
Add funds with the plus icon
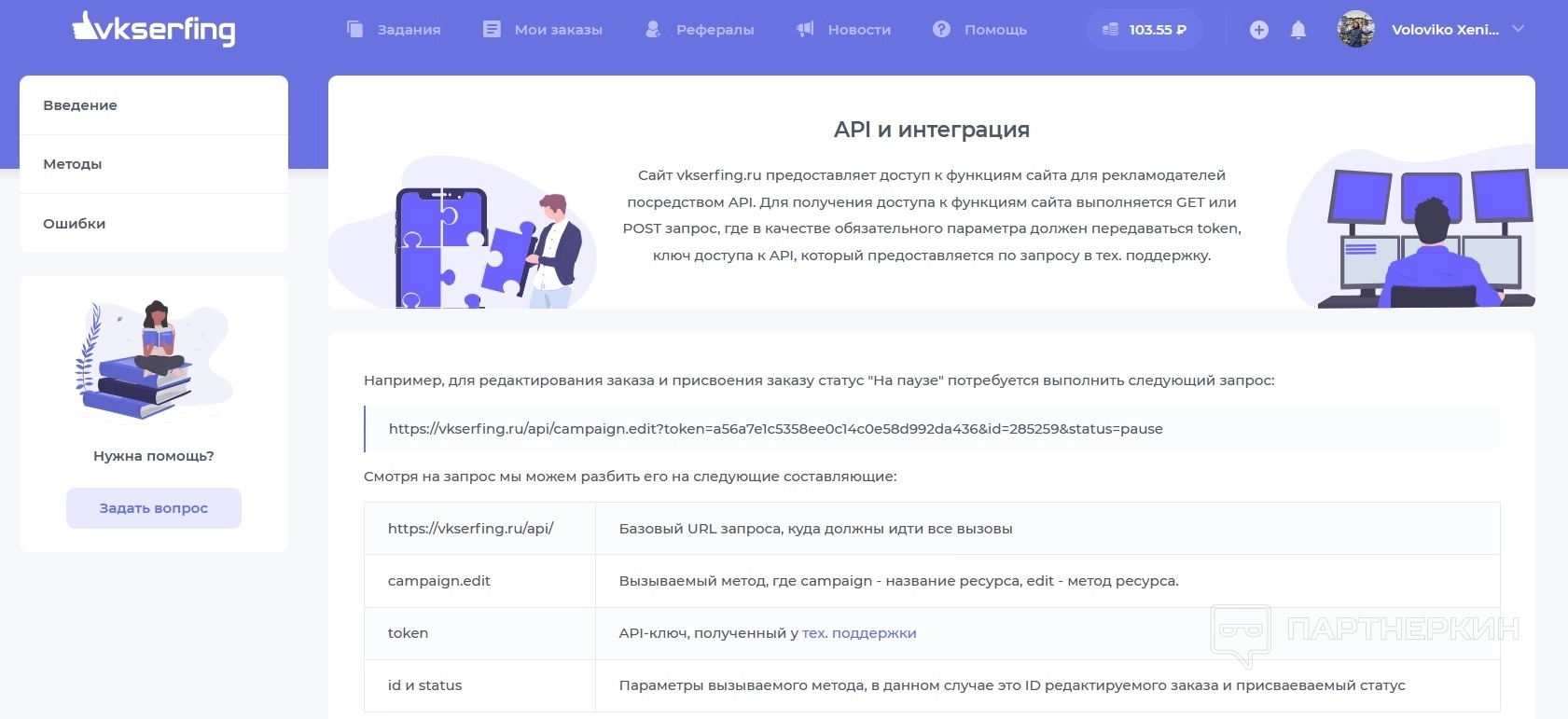1259,30
